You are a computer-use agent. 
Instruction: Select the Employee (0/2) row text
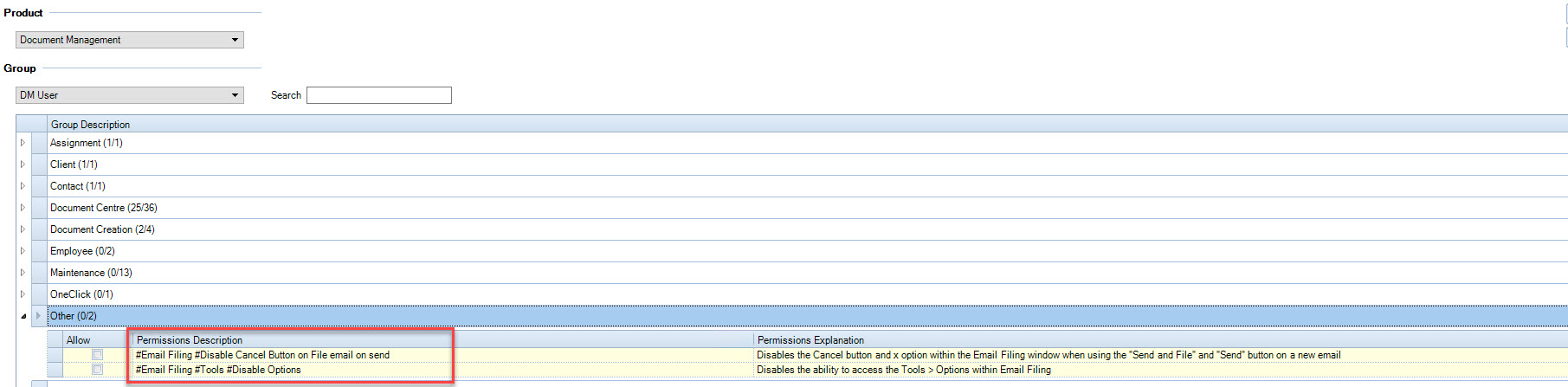pyautogui.click(x=82, y=251)
